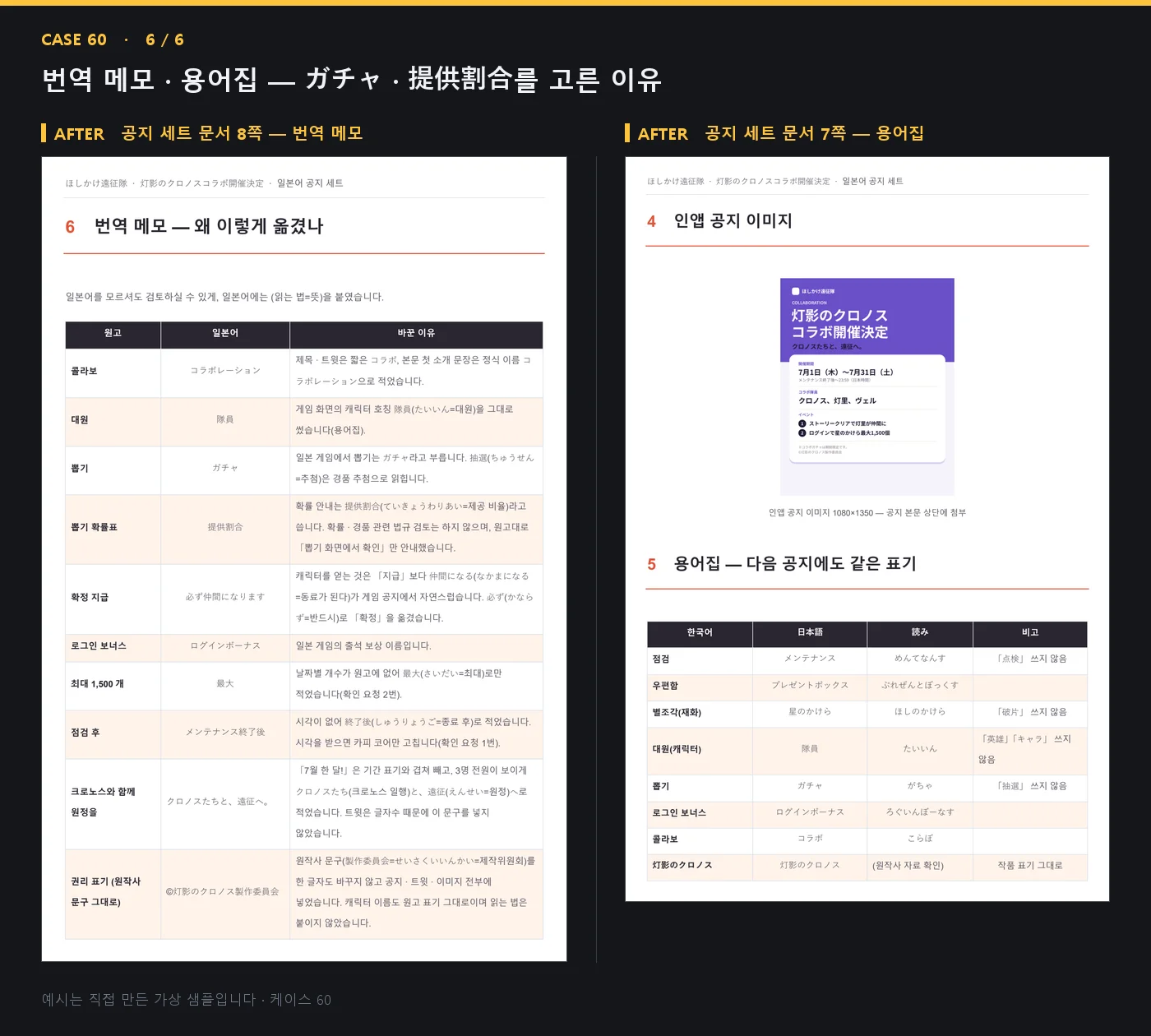Click the '일본어를 모르셔도 검토하실 수 있게' intro sentence
Viewport: 1151px width, 1036px height.
pos(224,297)
